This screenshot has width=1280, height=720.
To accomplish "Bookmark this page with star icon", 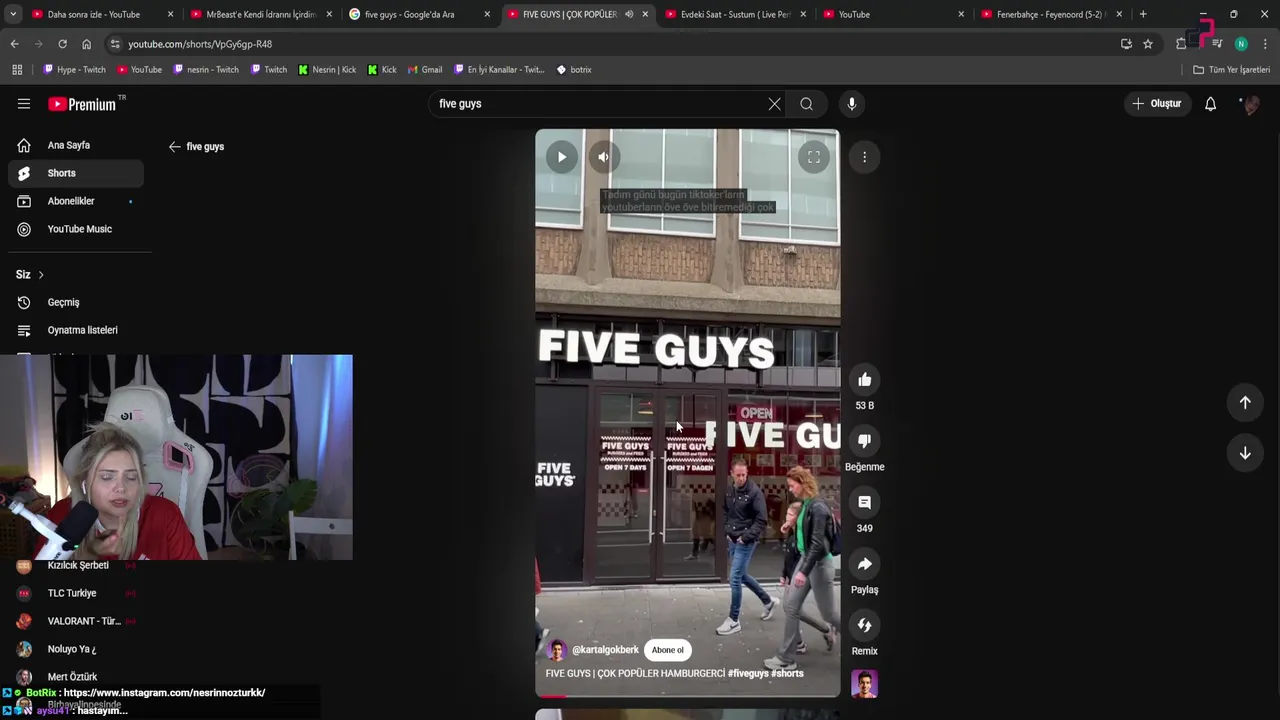I will [1148, 44].
